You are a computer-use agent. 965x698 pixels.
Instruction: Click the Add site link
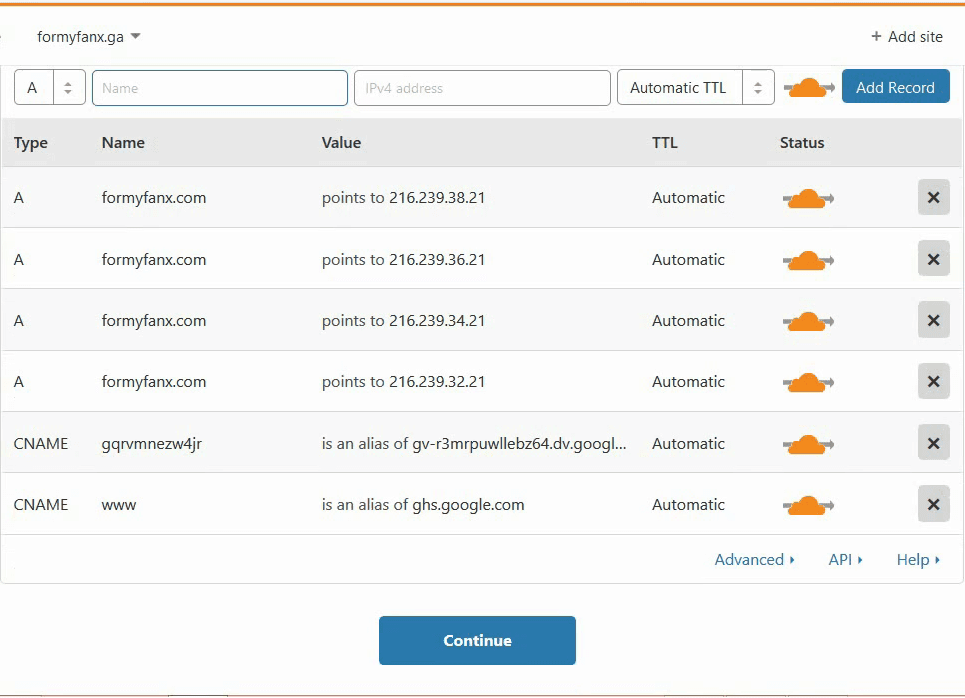(906, 37)
